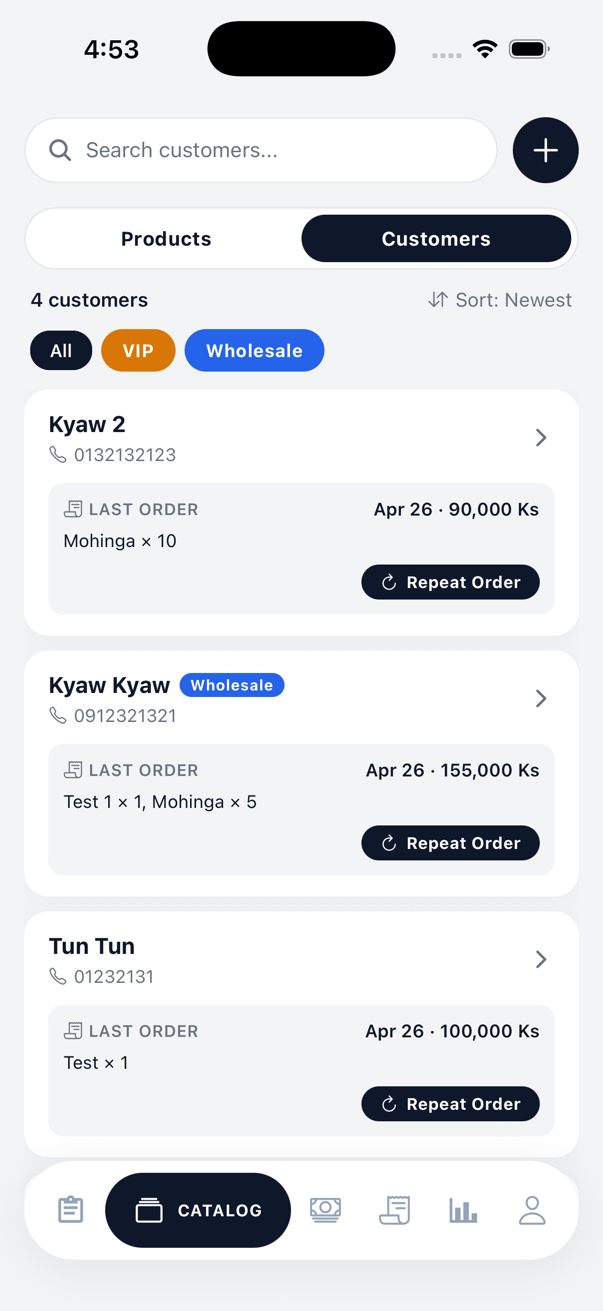Toggle the Wholesale filter chip
The height and width of the screenshot is (1311, 603).
point(254,350)
